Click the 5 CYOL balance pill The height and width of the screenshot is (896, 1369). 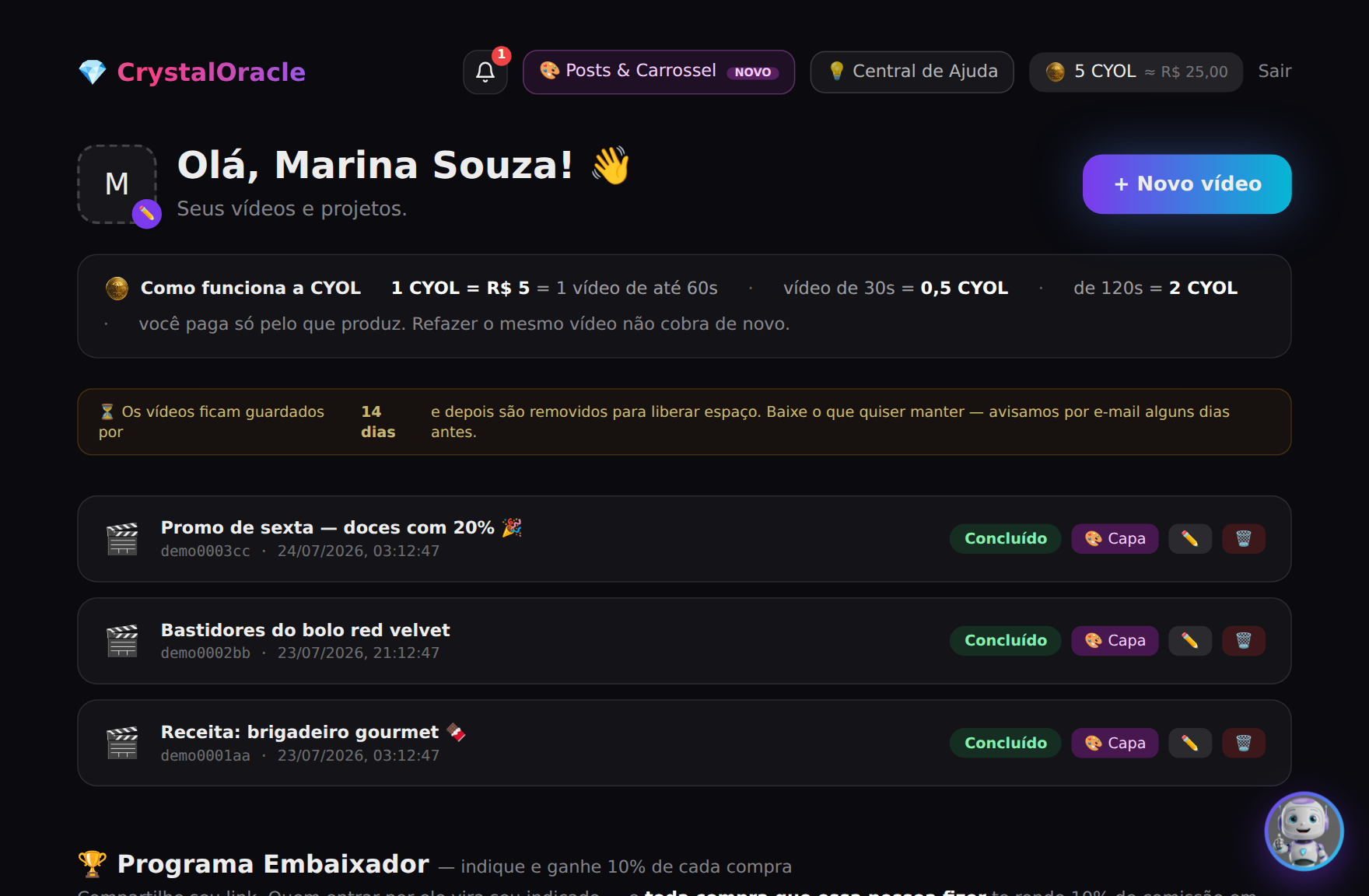click(x=1136, y=72)
